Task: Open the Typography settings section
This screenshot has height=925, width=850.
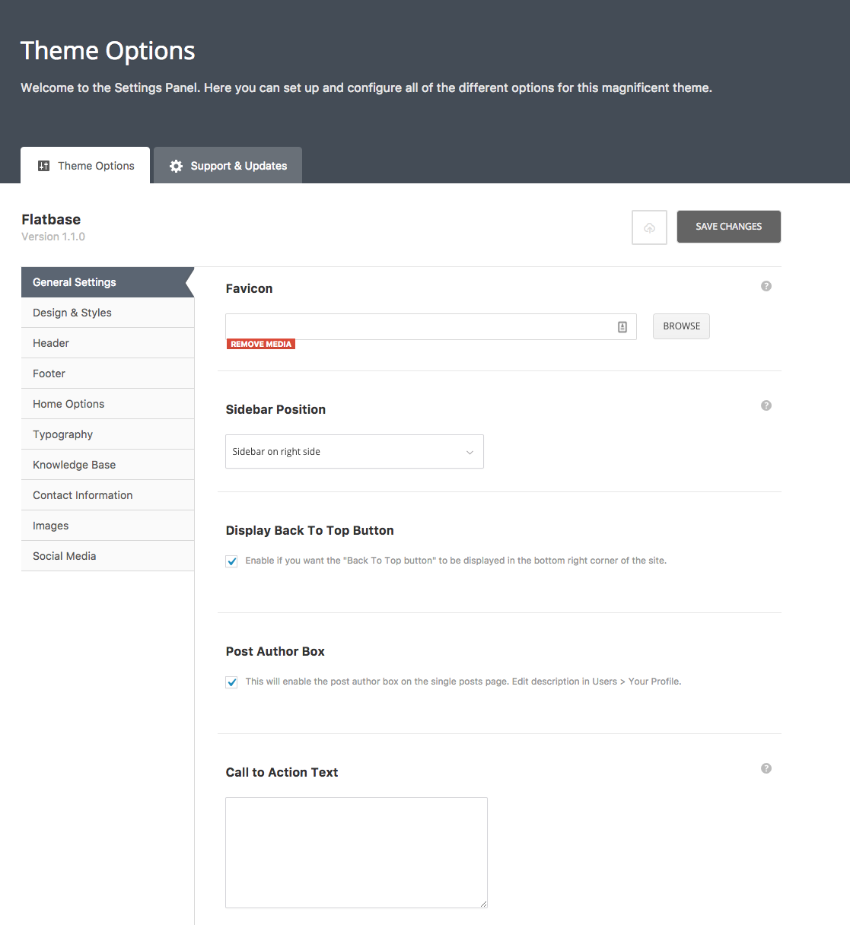Action: click(63, 435)
